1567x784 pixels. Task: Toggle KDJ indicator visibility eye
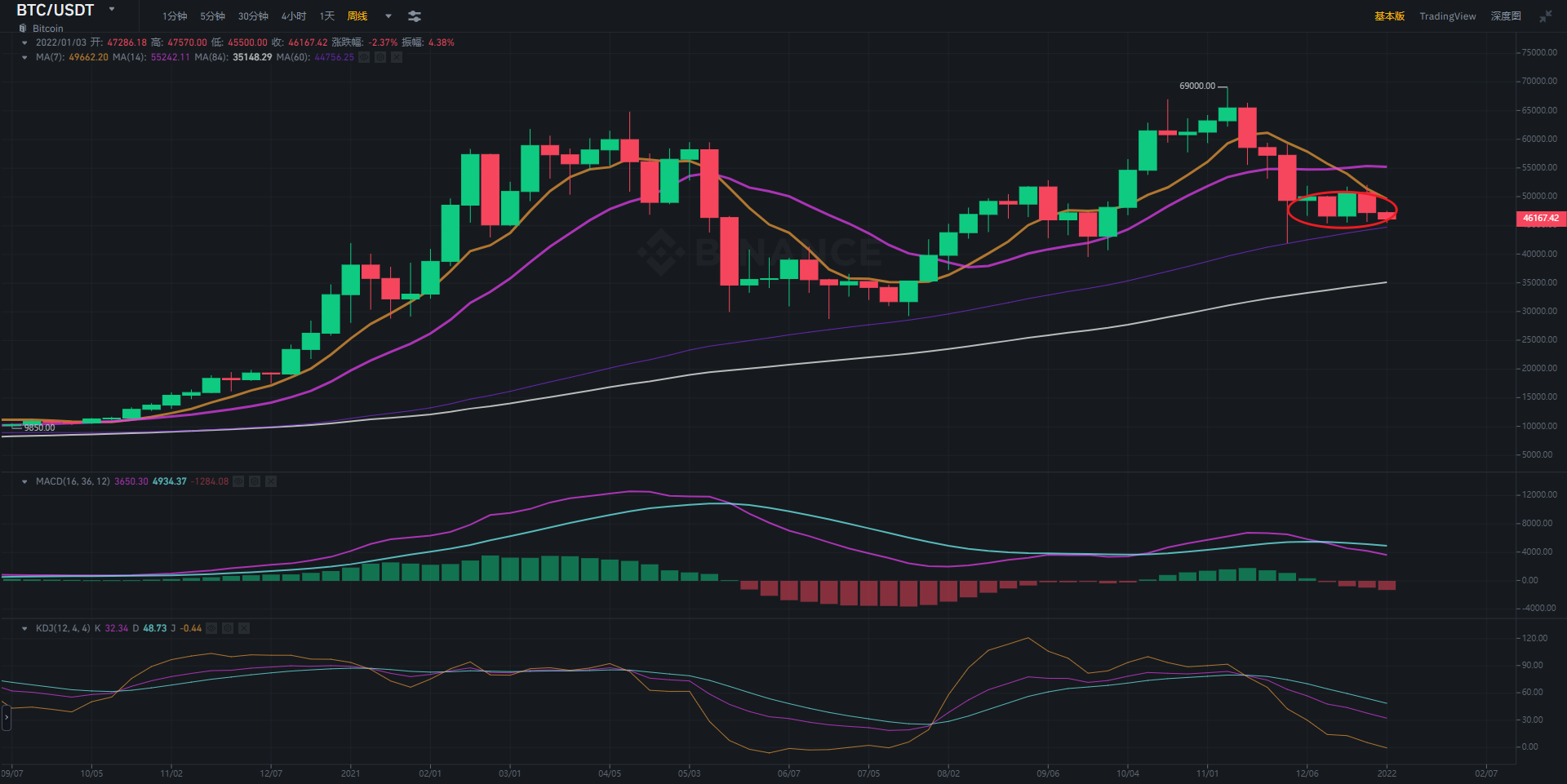[211, 628]
